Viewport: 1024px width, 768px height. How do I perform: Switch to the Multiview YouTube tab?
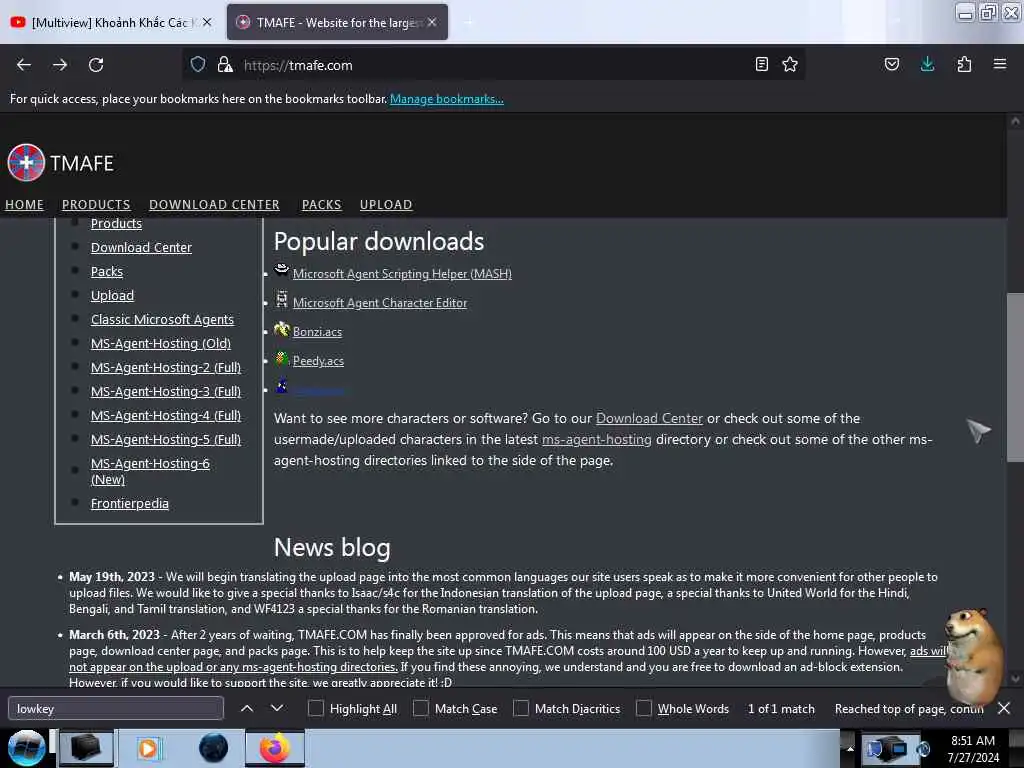(111, 22)
